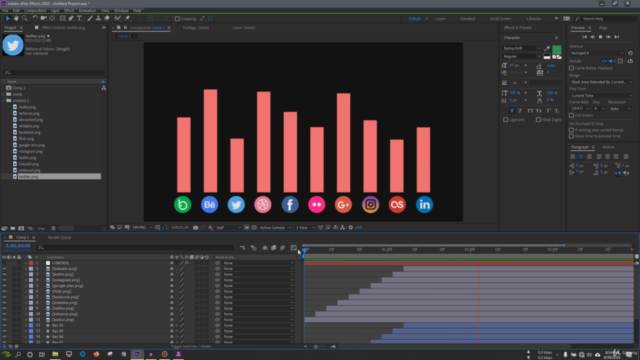Select the Selection arrow tool
The width and height of the screenshot is (640, 360).
tap(7, 18)
